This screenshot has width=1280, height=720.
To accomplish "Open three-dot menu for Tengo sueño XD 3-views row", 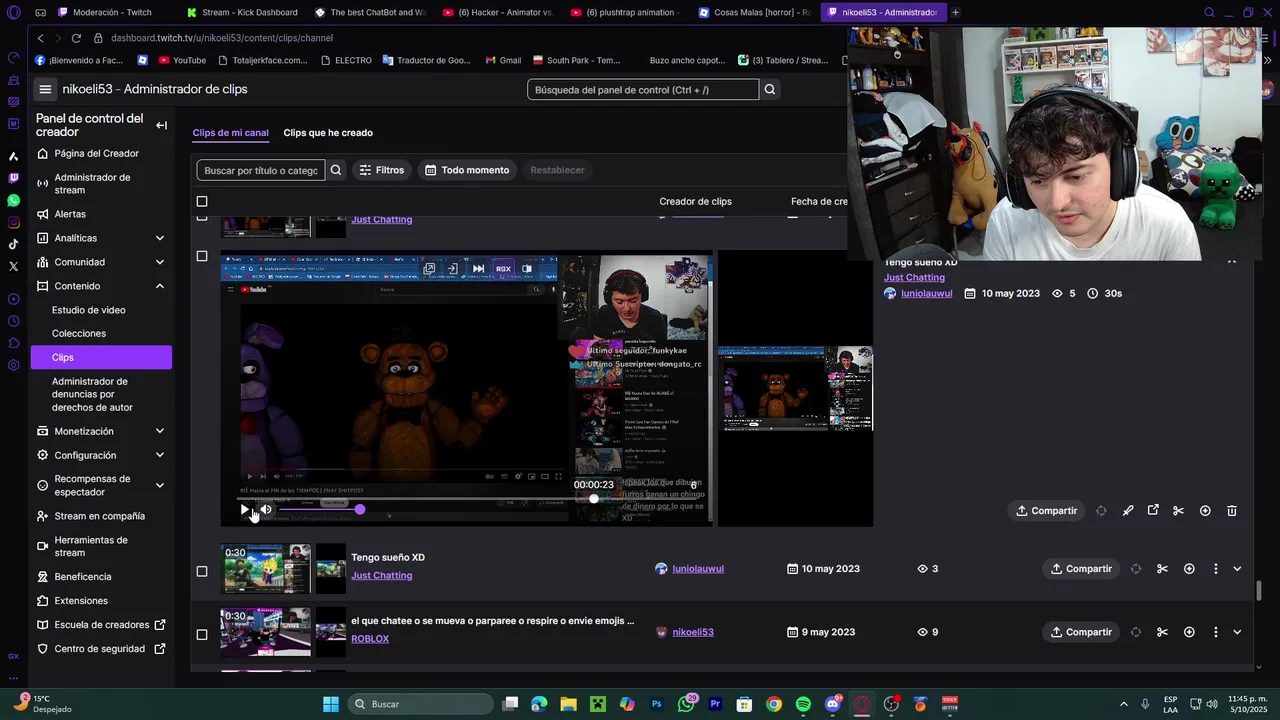I will 1215,569.
